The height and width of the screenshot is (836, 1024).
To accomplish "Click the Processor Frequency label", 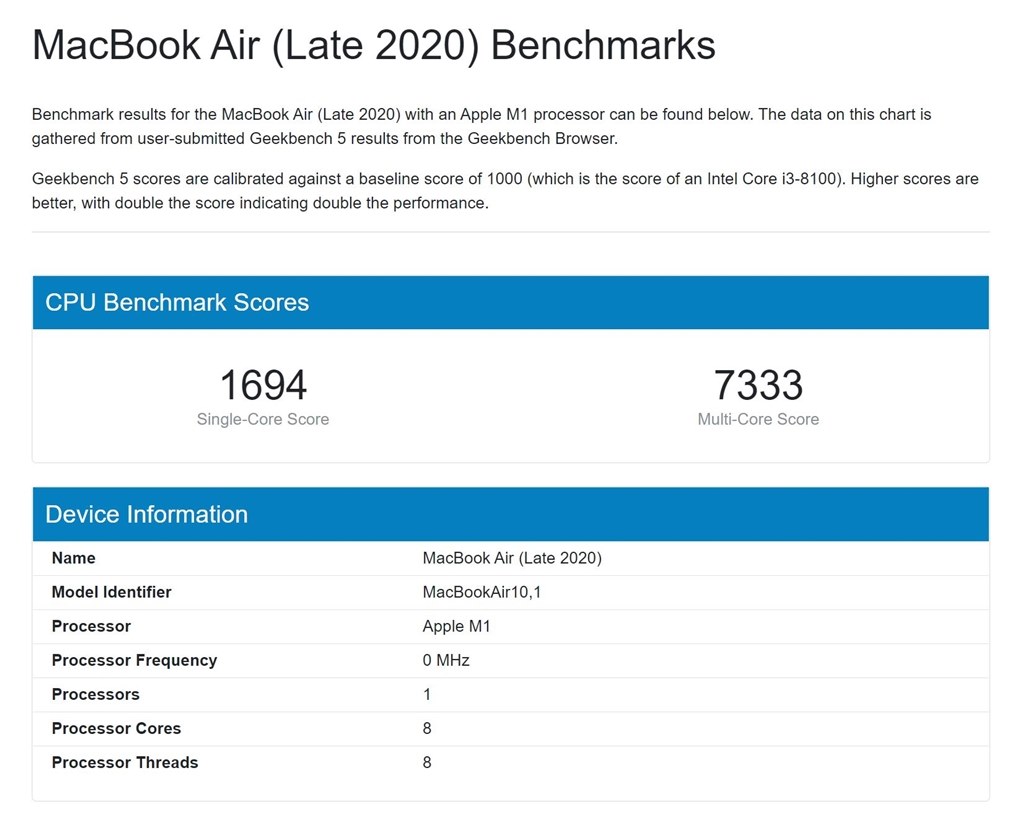I will click(135, 660).
